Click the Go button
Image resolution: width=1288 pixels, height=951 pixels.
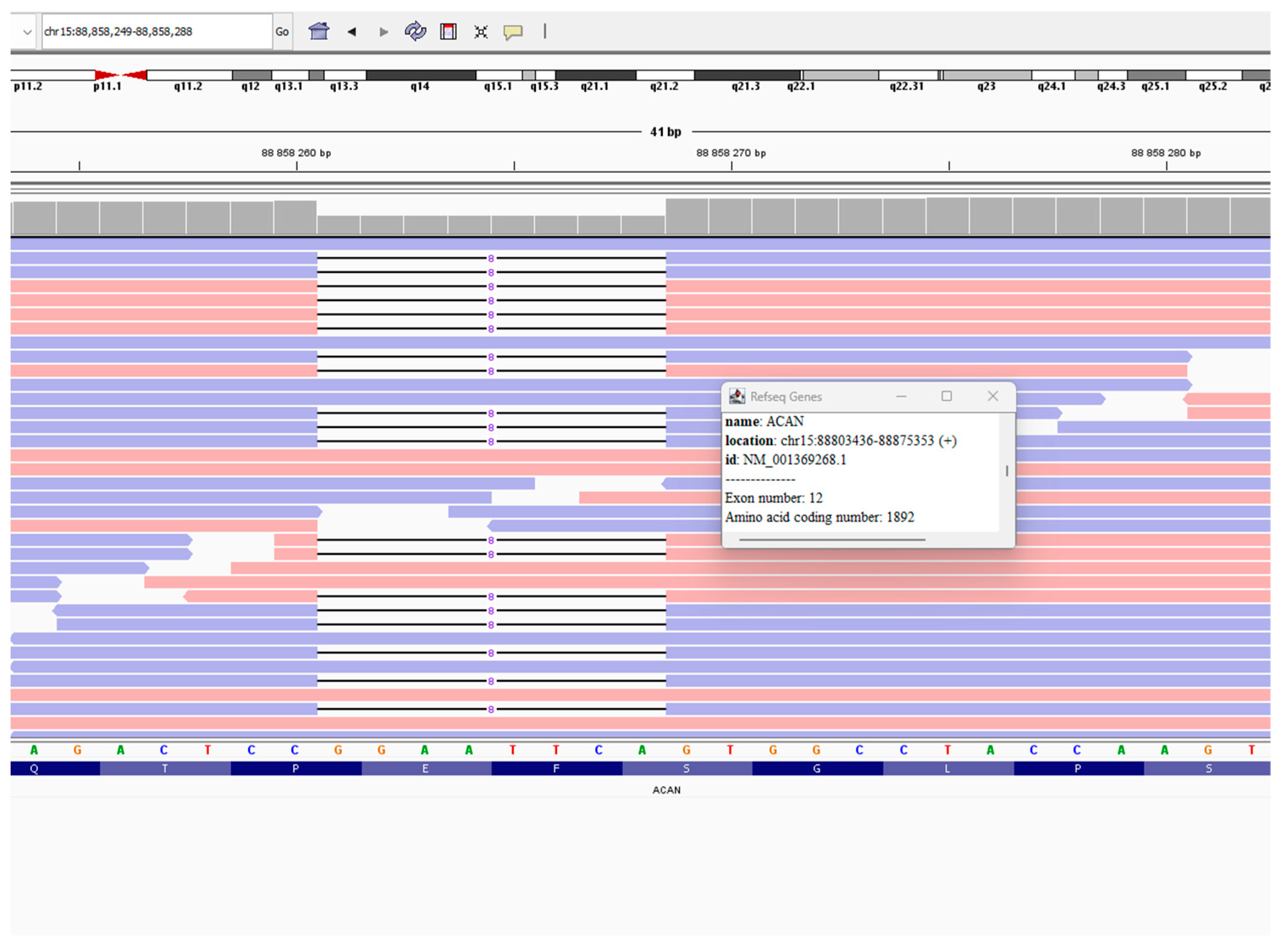click(x=282, y=32)
